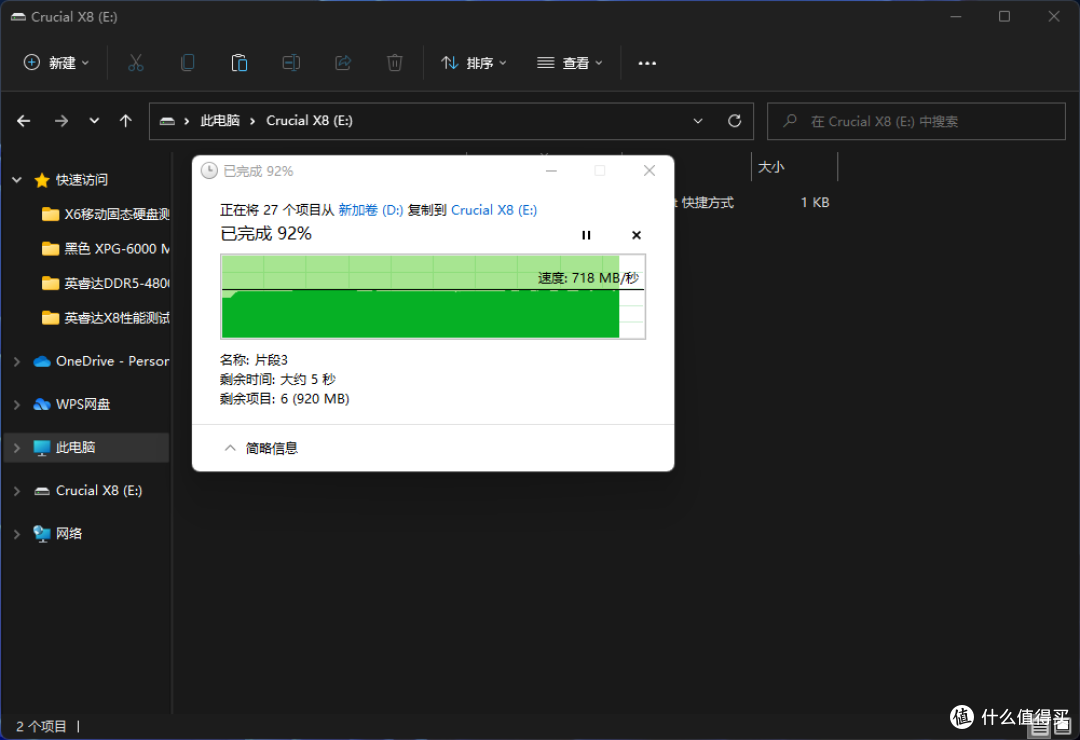Minimize the copy progress dialog
Viewport: 1080px width, 740px height.
coord(551,171)
